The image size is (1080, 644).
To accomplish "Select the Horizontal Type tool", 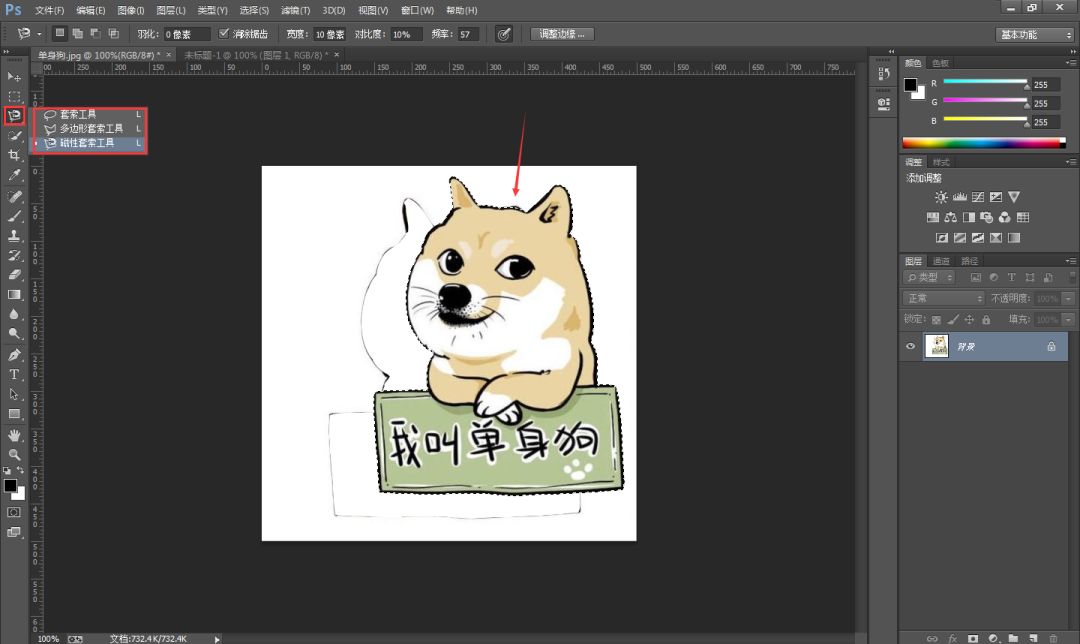I will [x=14, y=375].
